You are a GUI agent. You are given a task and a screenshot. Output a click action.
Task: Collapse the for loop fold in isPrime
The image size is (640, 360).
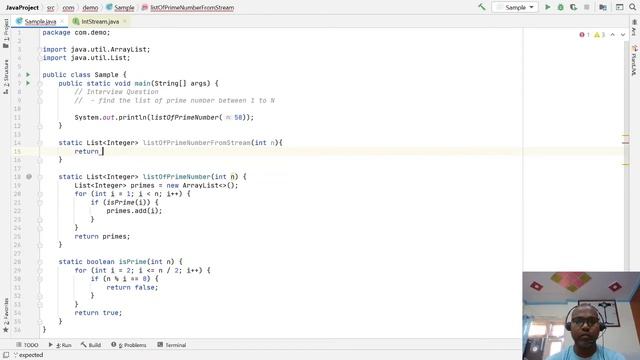click(40, 270)
